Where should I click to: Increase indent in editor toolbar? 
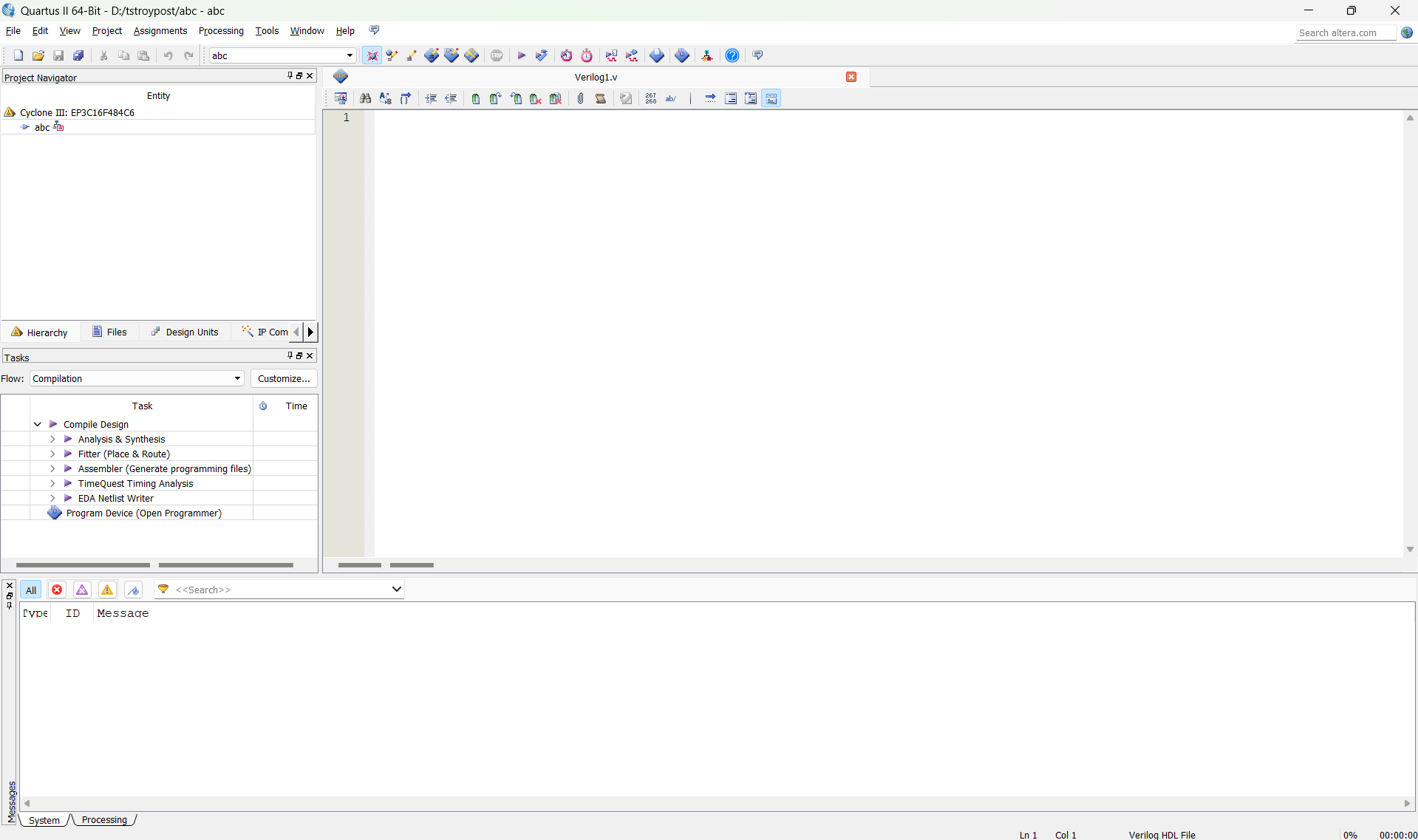[x=431, y=98]
